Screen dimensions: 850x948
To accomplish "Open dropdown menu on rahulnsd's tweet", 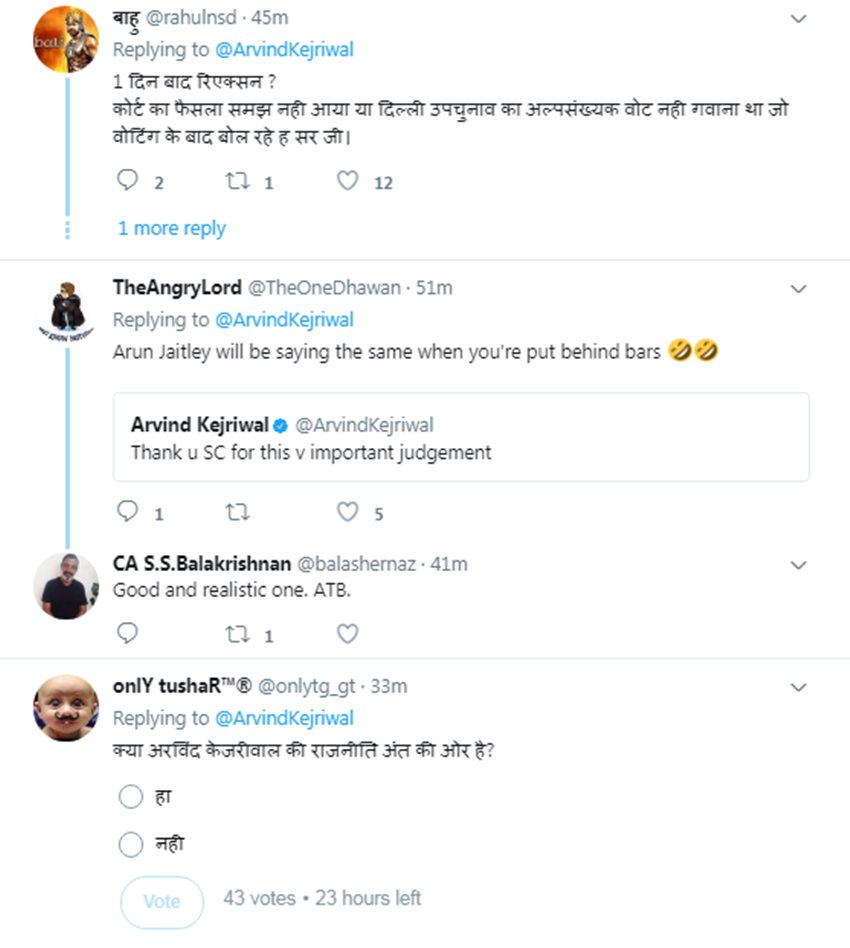I will click(798, 19).
